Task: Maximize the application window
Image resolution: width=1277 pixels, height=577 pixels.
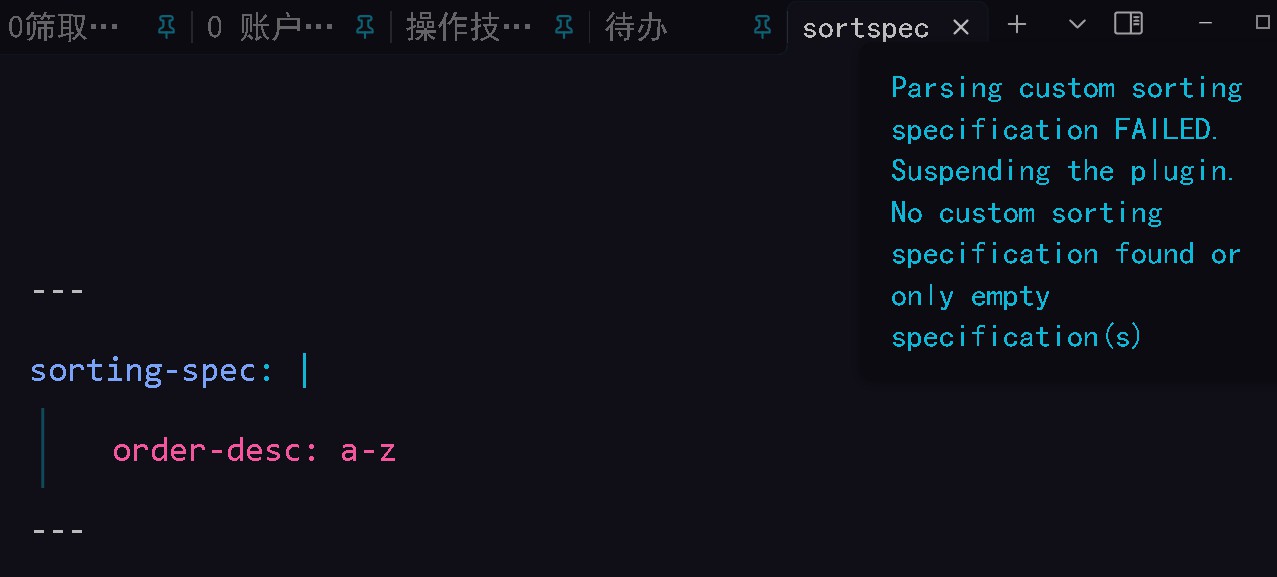Action: click(1262, 23)
